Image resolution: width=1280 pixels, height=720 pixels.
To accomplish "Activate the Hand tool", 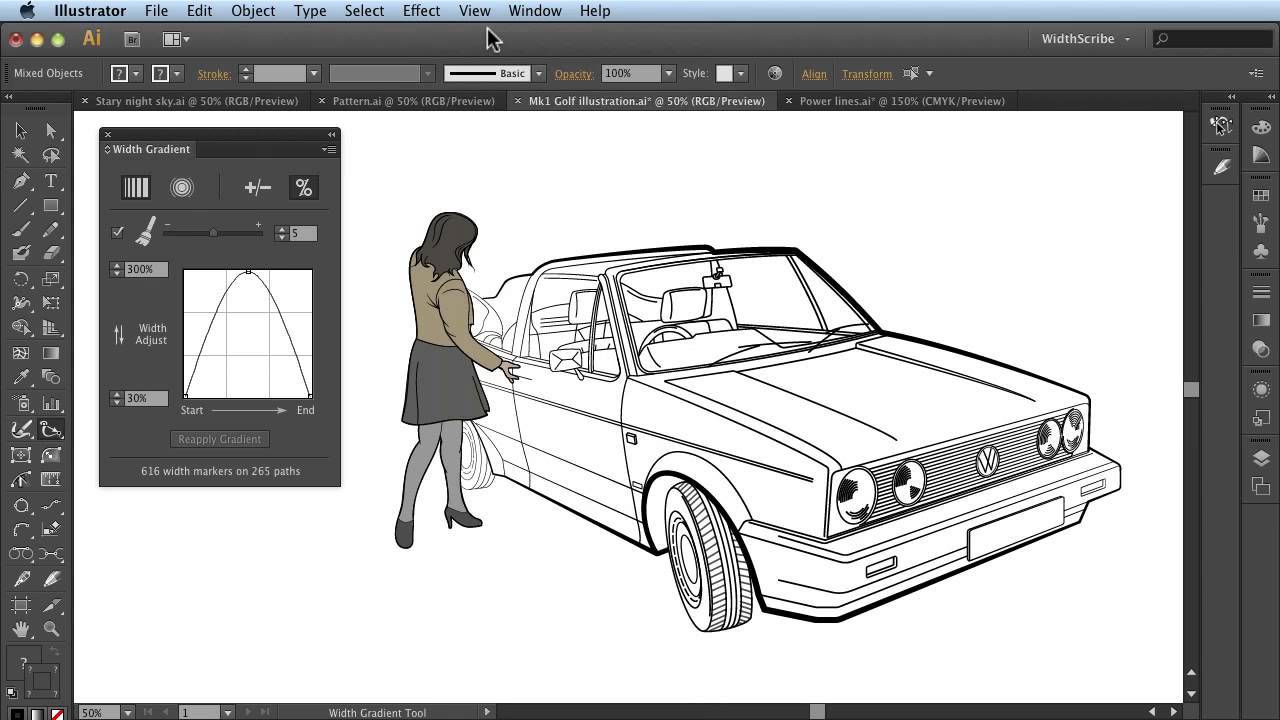I will tap(21, 629).
